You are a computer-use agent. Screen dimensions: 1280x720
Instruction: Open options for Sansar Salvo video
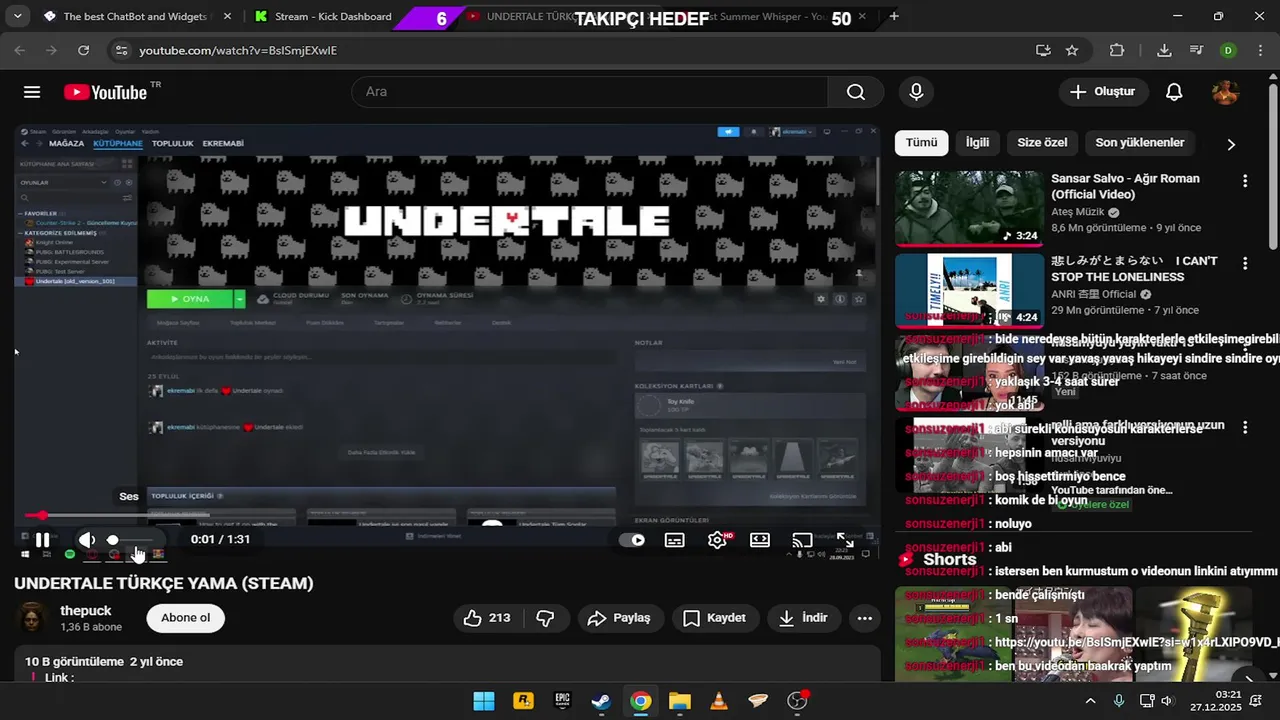[x=1245, y=181]
